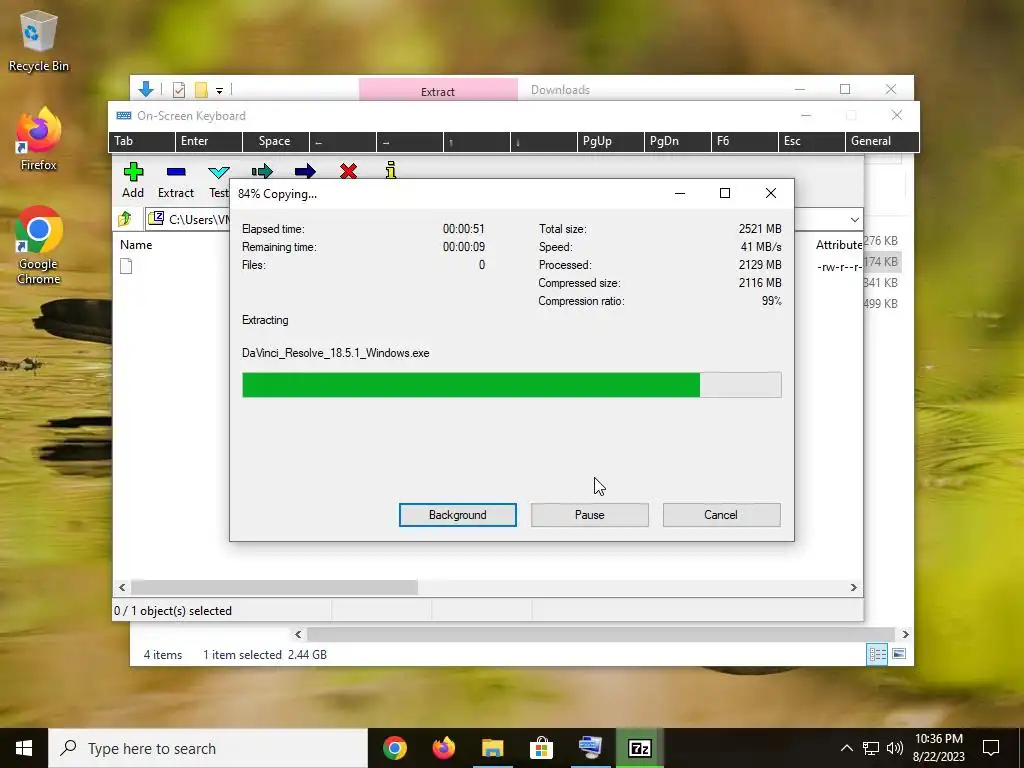Viewport: 1024px width, 768px height.
Task: Click the 7-Zip Add toolbar icon
Action: (x=133, y=172)
